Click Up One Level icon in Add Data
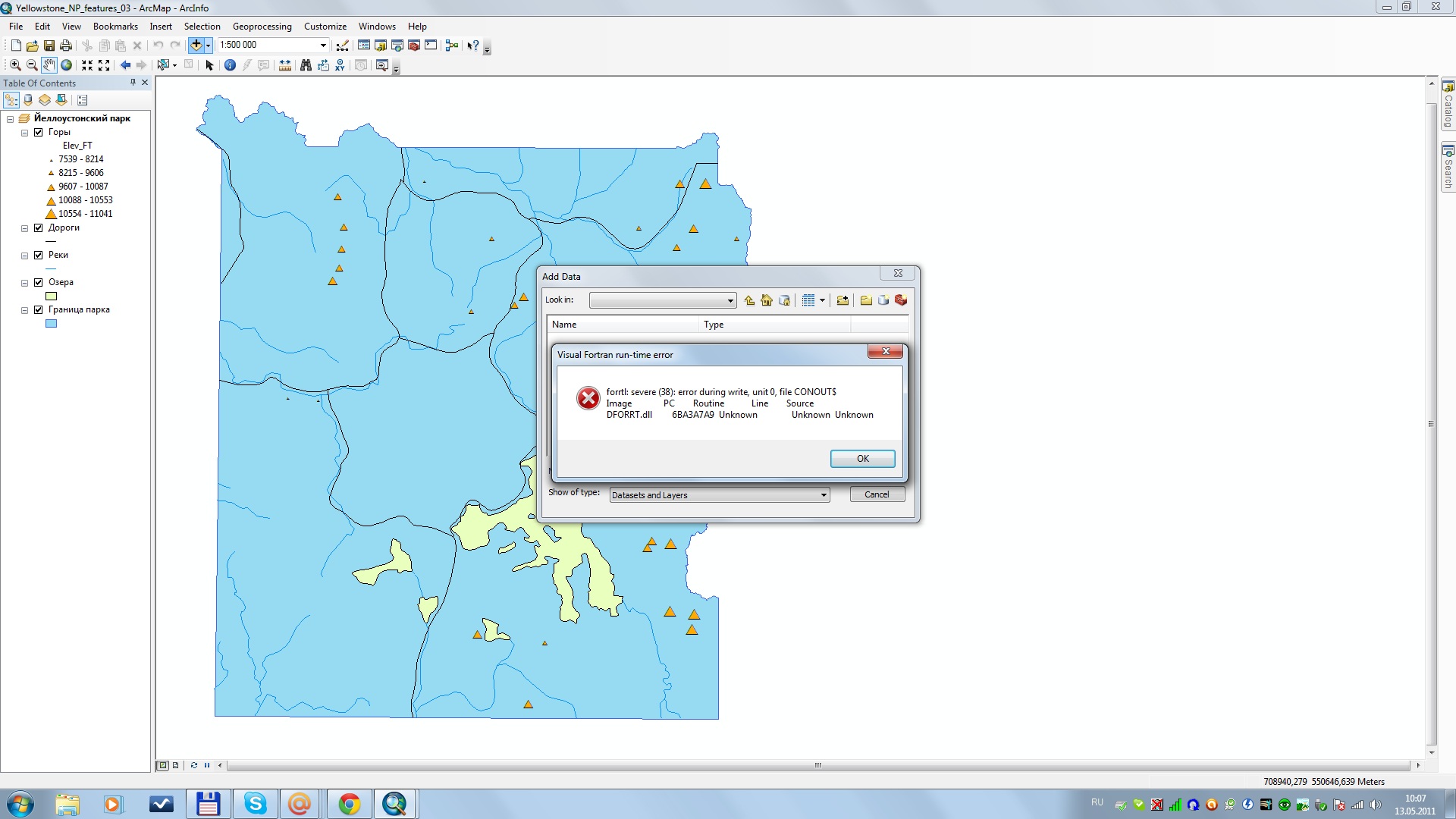 click(749, 300)
